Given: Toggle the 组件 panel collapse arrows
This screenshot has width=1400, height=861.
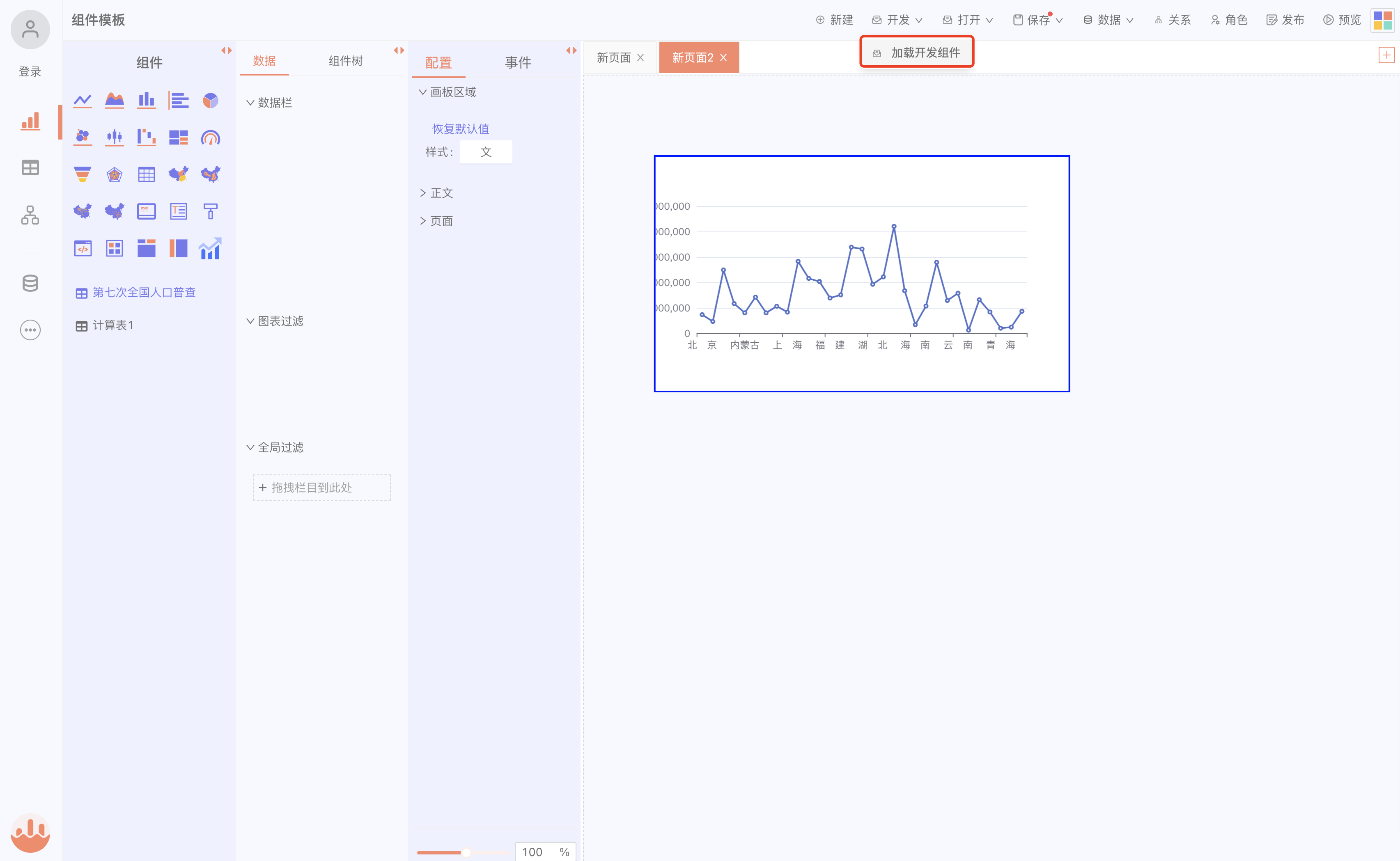Looking at the screenshot, I should (227, 50).
